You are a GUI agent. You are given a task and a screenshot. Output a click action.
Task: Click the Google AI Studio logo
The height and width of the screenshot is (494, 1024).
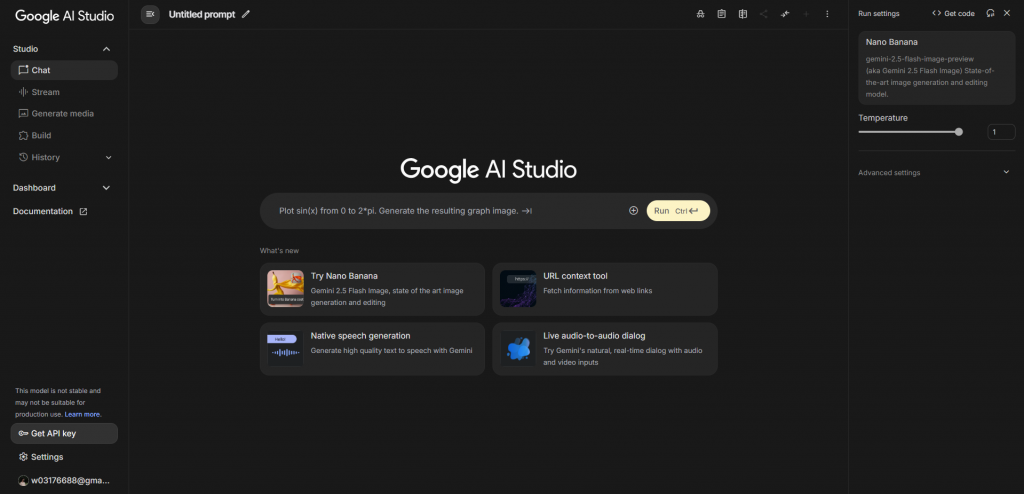click(x=64, y=16)
